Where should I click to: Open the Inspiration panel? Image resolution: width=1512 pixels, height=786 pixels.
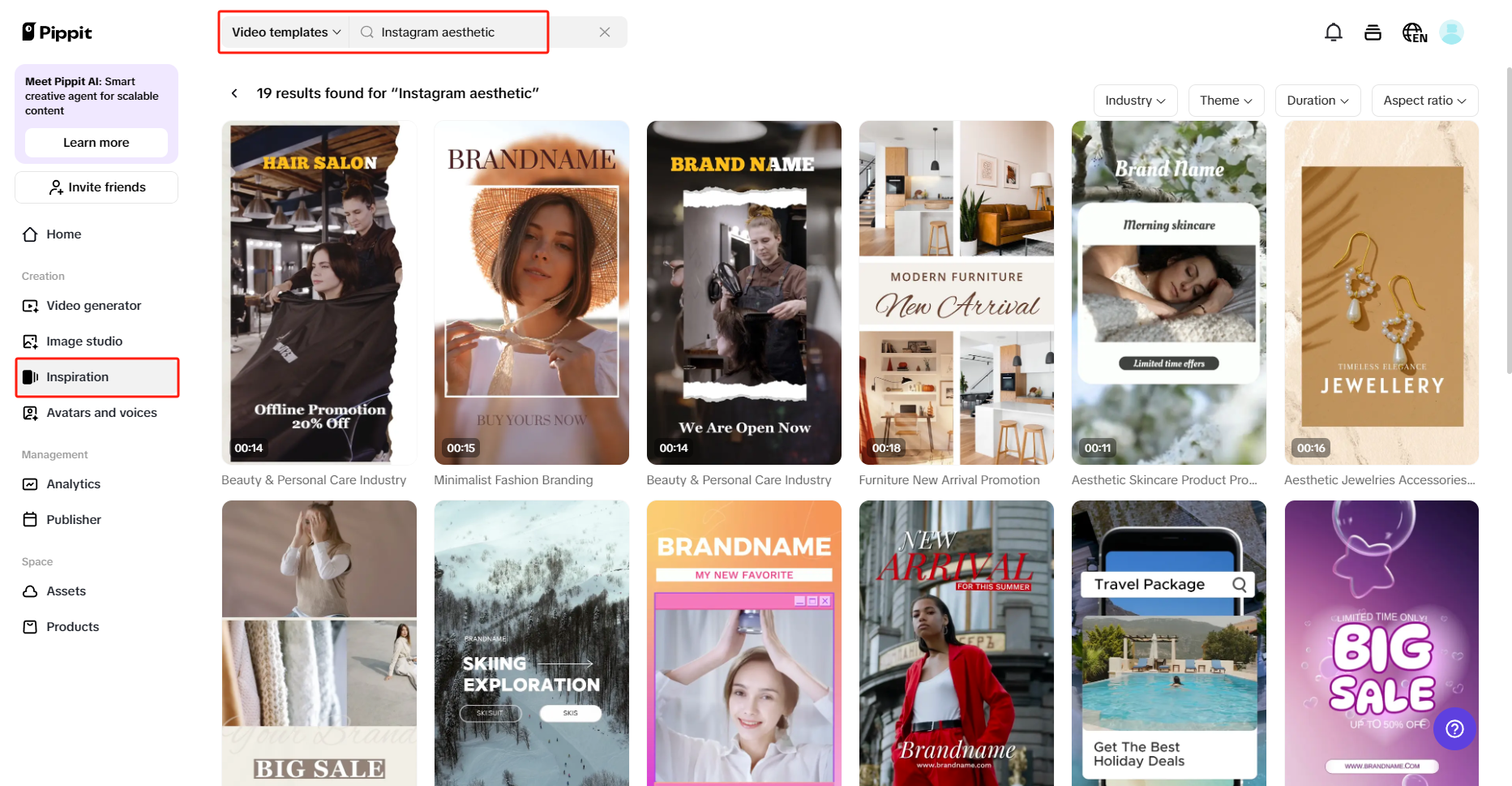(x=77, y=376)
